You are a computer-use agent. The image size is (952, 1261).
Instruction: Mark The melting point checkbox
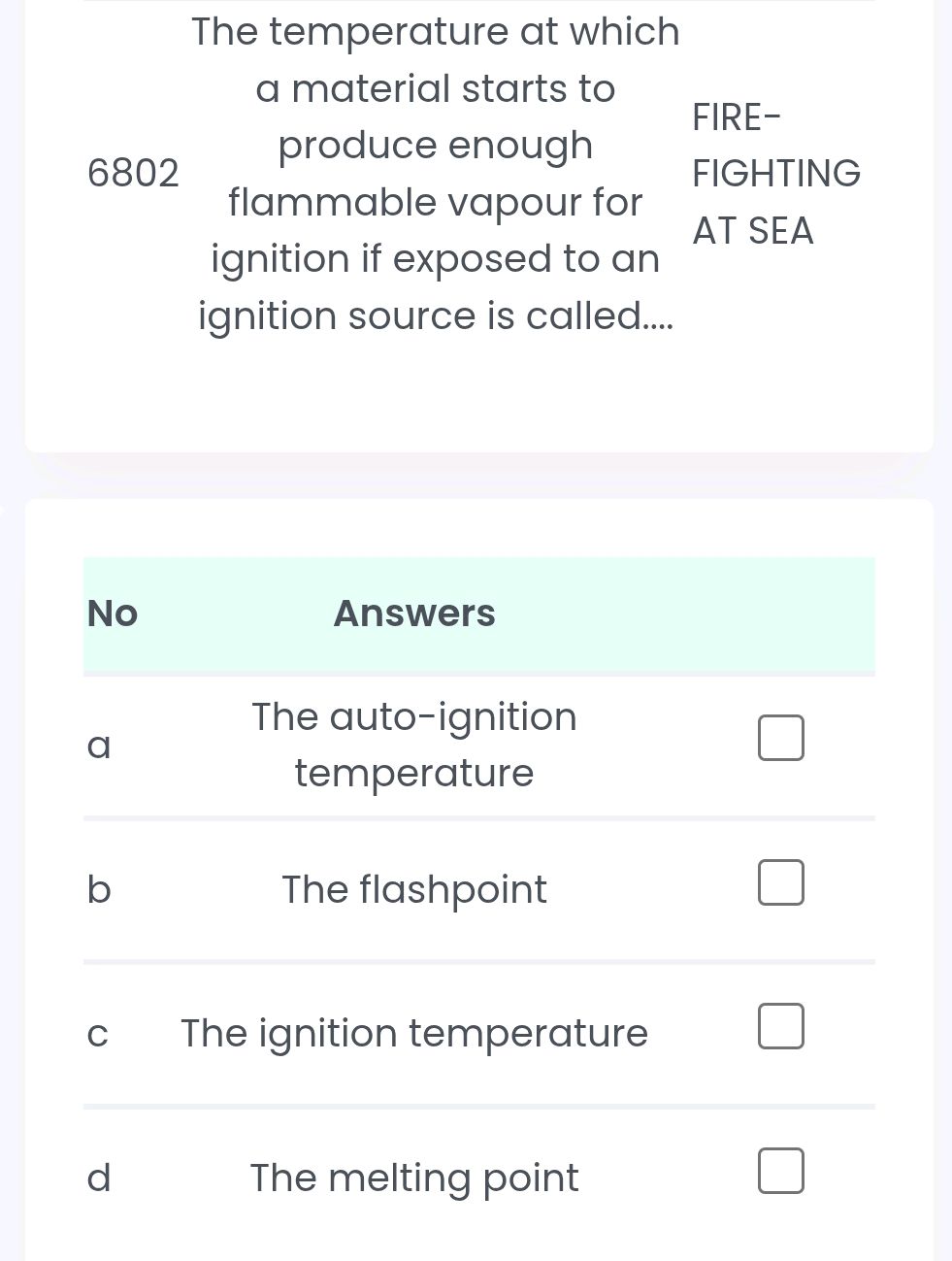(x=780, y=1171)
